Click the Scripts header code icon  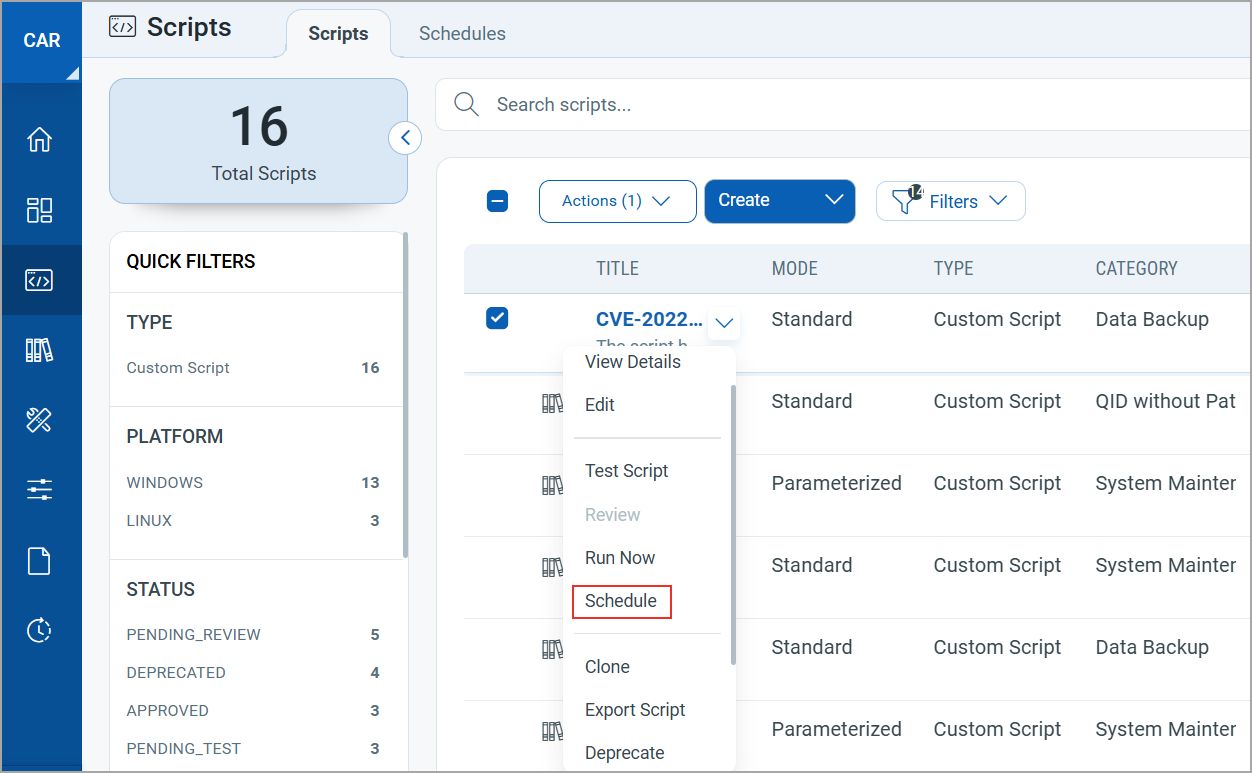pos(122,27)
